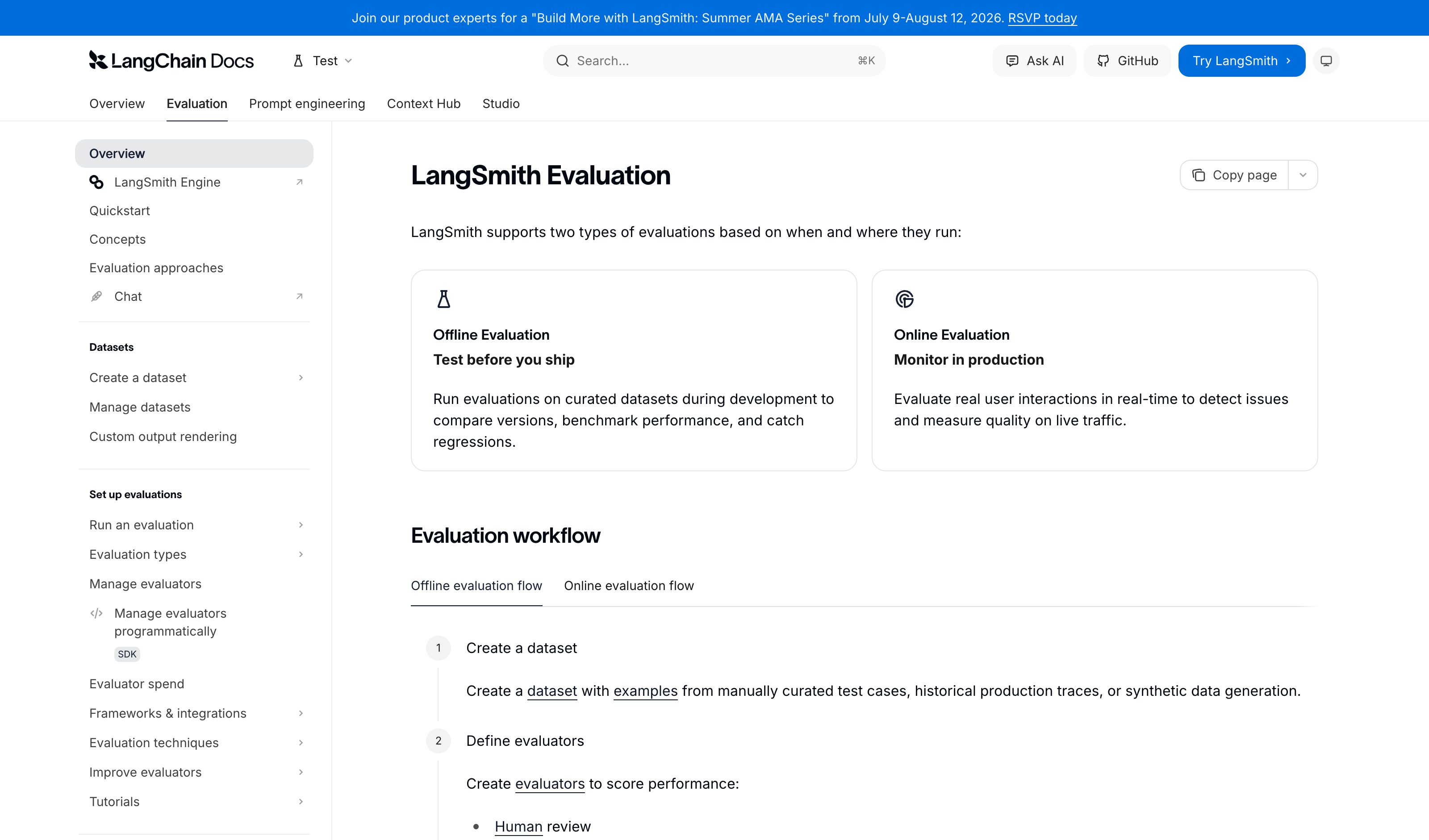The height and width of the screenshot is (840, 1429).
Task: Expand Improve evaluators section
Action: tap(301, 772)
